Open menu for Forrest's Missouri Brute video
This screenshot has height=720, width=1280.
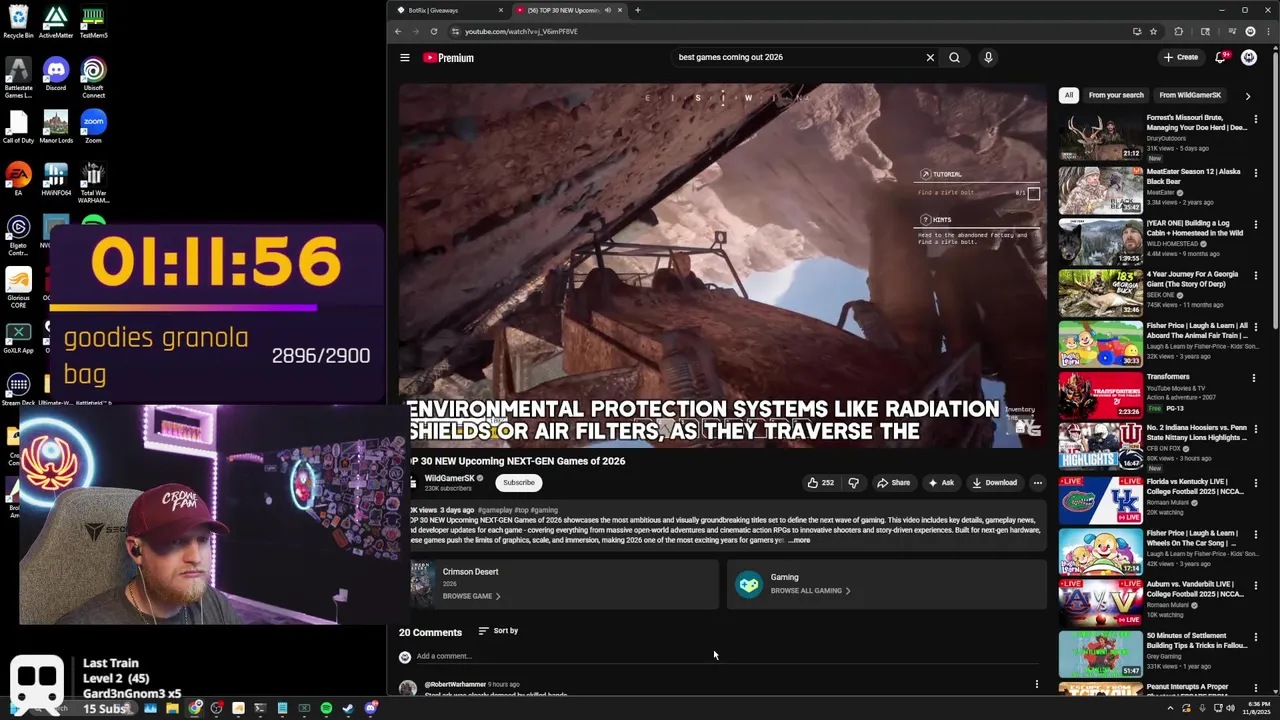(x=1254, y=118)
